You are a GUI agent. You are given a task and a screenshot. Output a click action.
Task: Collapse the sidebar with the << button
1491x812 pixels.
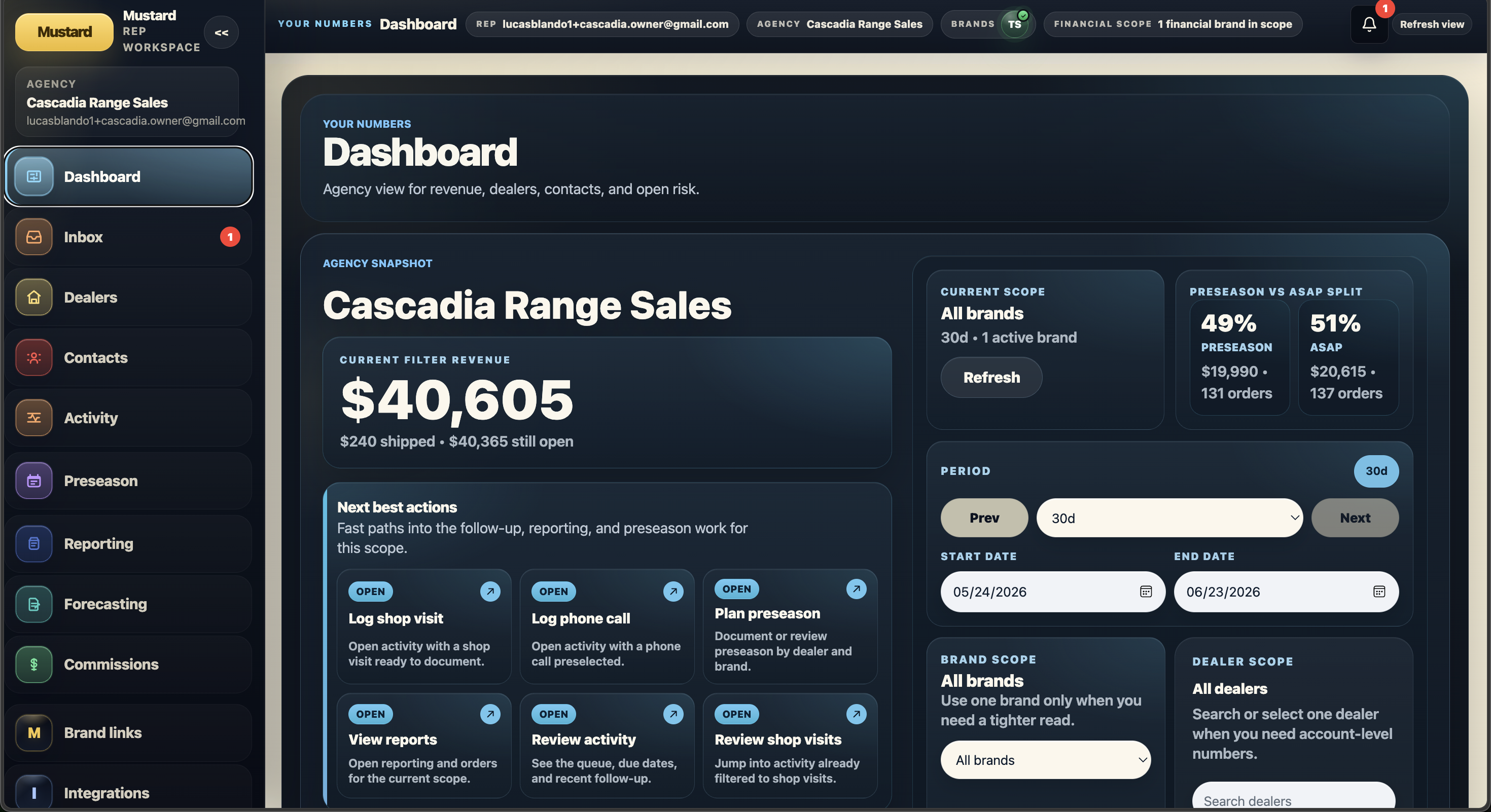coord(221,32)
